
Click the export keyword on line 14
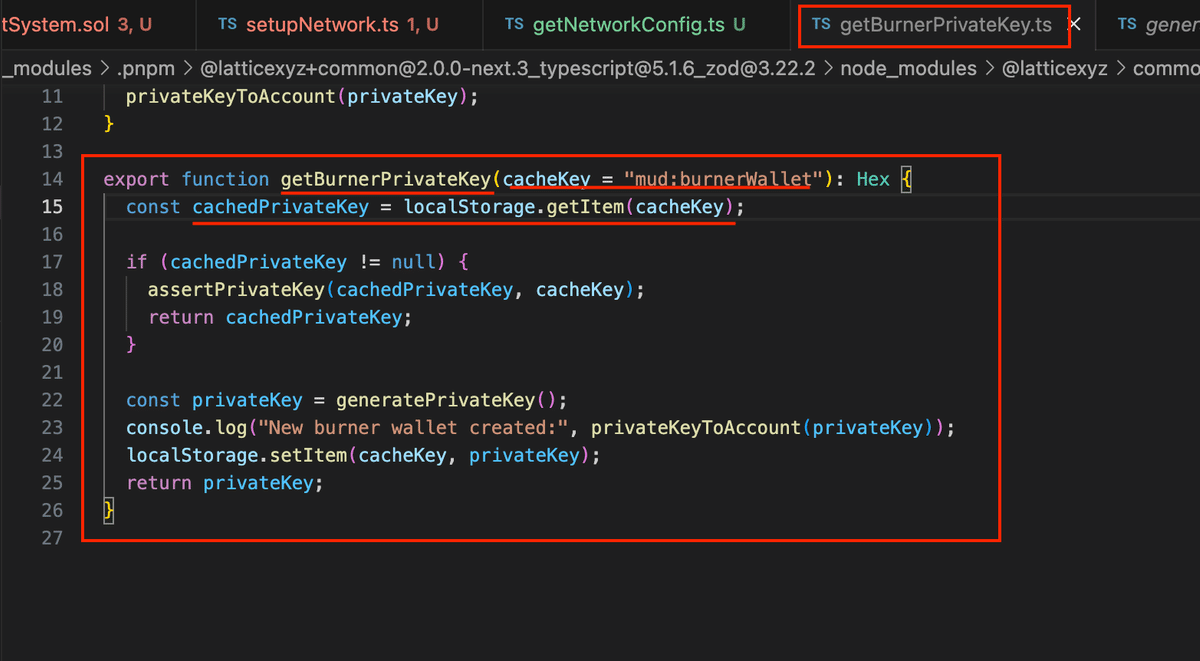pos(137,179)
